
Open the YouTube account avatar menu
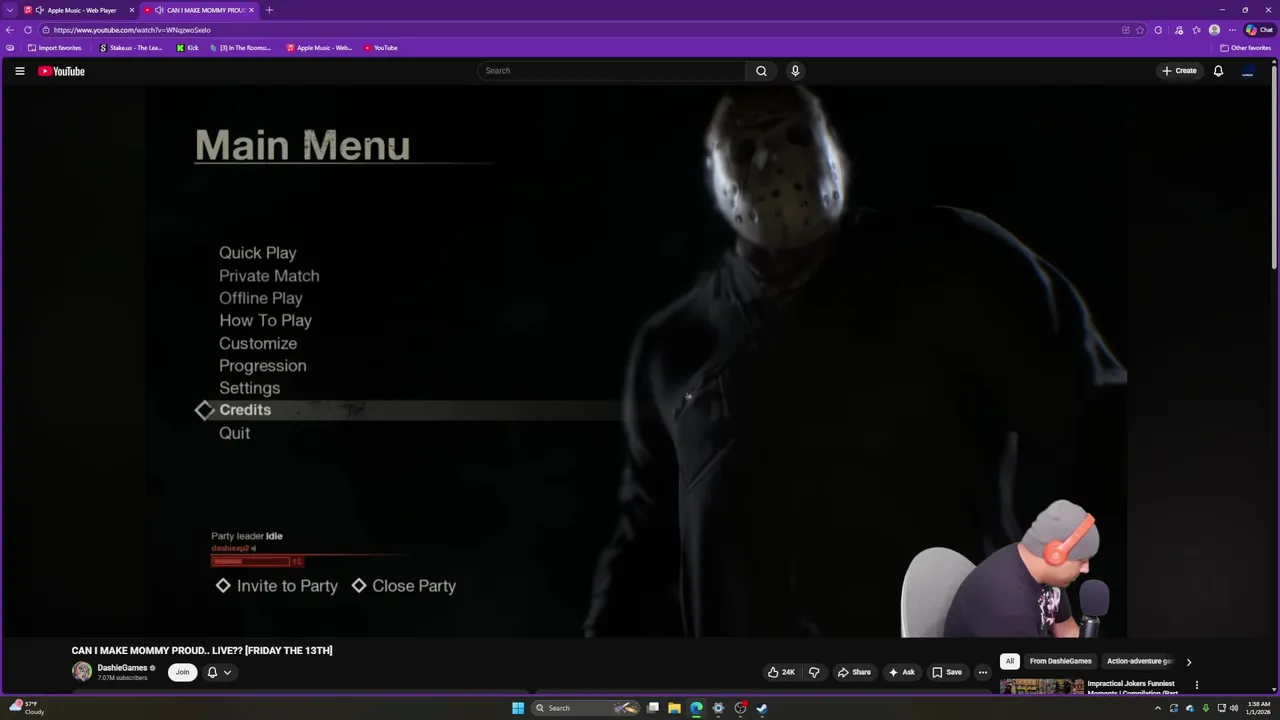[x=1247, y=71]
